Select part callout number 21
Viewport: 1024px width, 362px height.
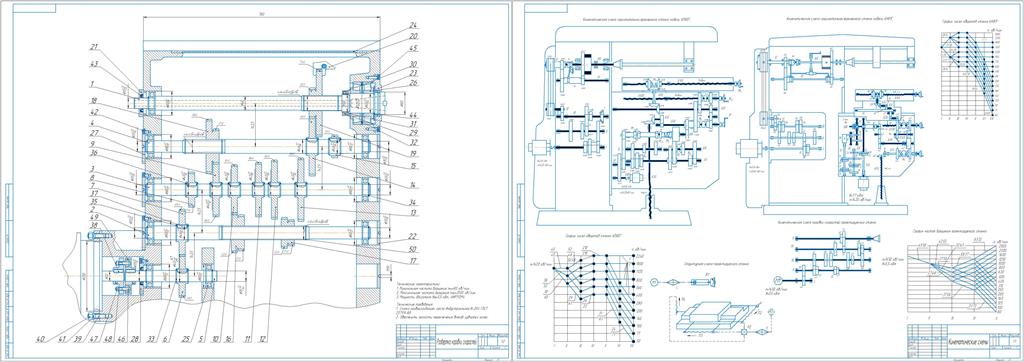(x=95, y=46)
